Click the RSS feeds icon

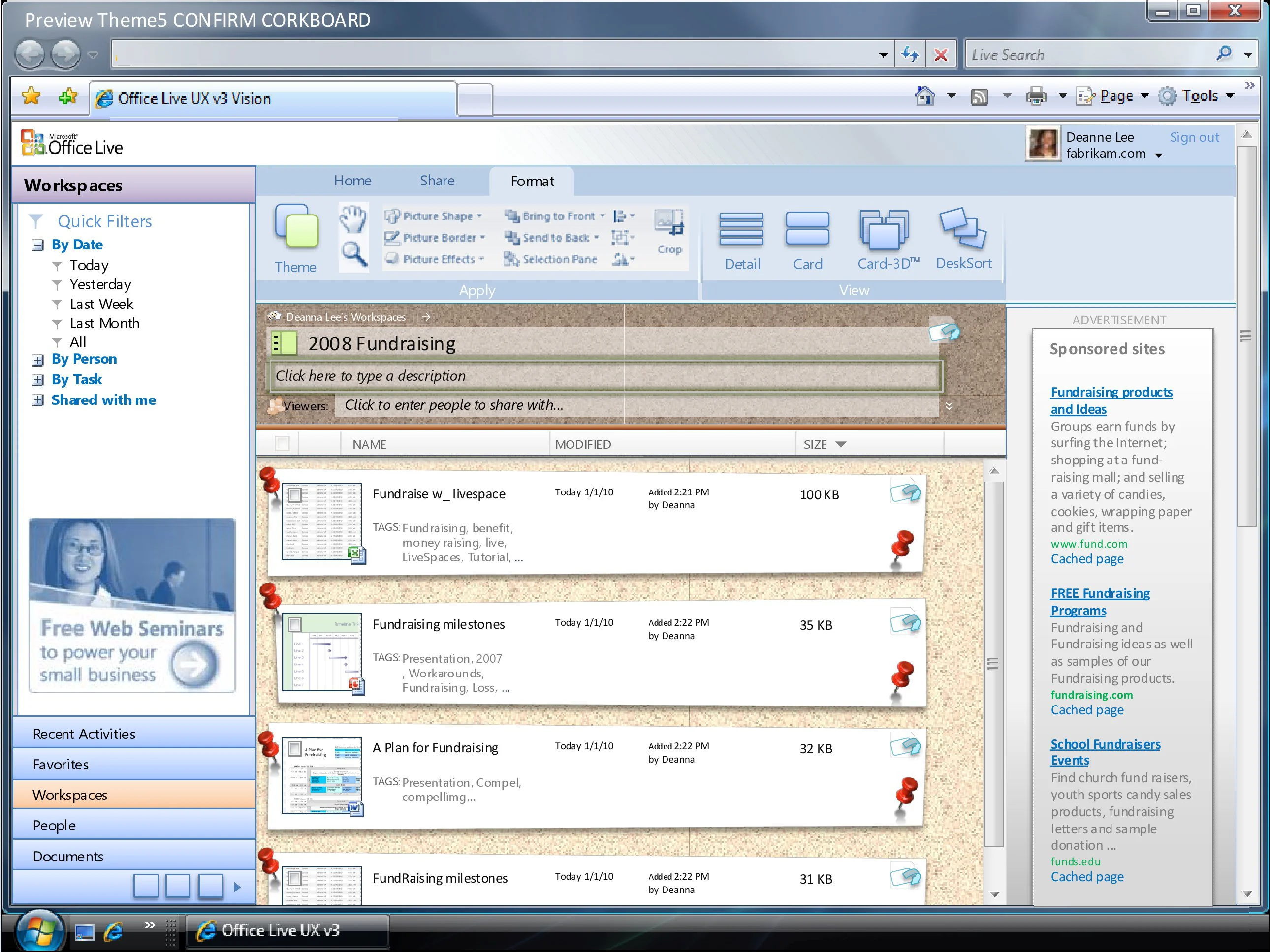pyautogui.click(x=979, y=96)
